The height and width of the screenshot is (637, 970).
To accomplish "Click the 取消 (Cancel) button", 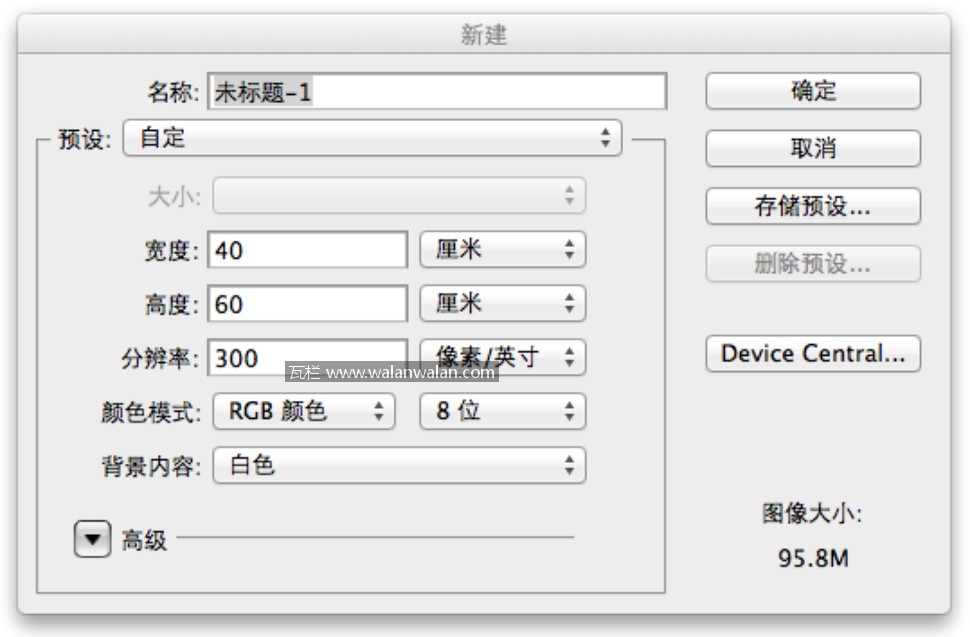I will [812, 149].
